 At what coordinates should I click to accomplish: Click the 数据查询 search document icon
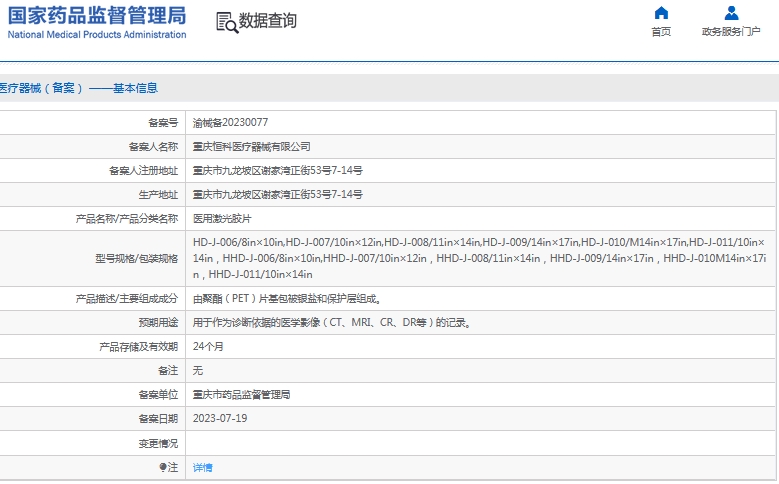227,22
